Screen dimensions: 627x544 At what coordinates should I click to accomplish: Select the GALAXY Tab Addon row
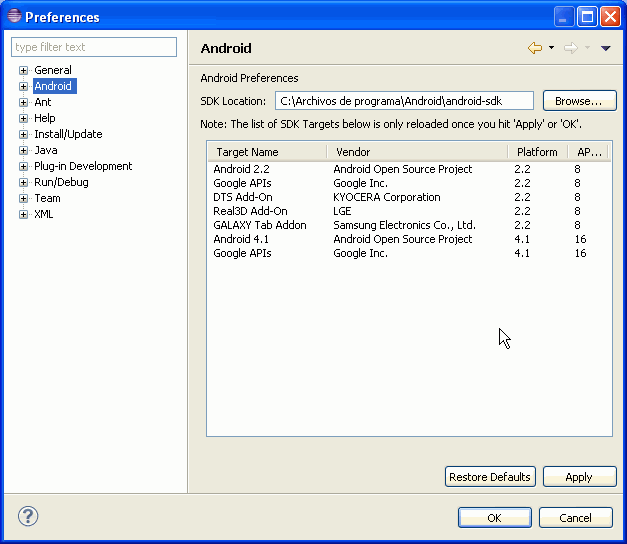(x=409, y=225)
